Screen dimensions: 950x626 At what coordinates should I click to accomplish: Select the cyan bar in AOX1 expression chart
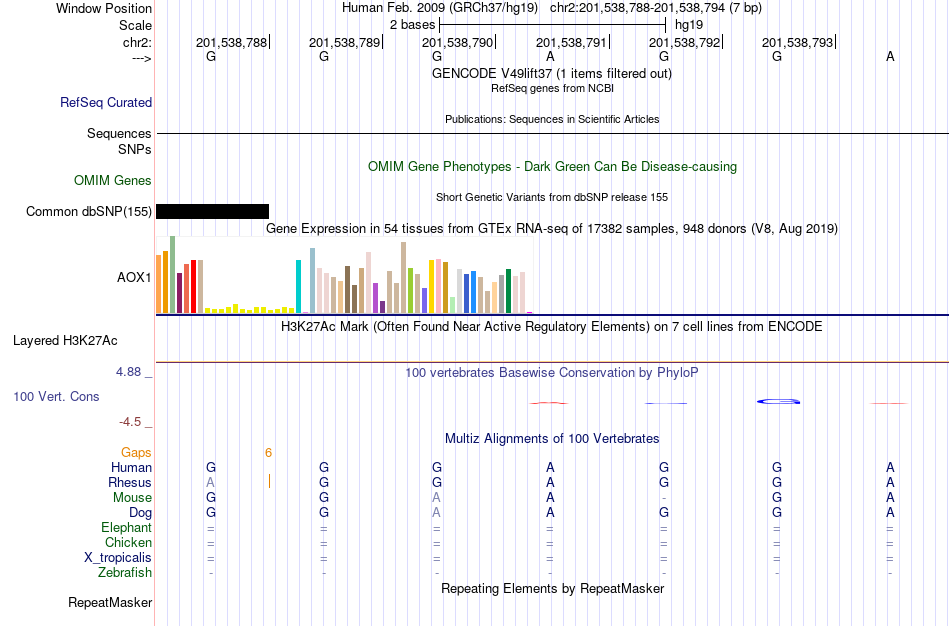[x=298, y=286]
